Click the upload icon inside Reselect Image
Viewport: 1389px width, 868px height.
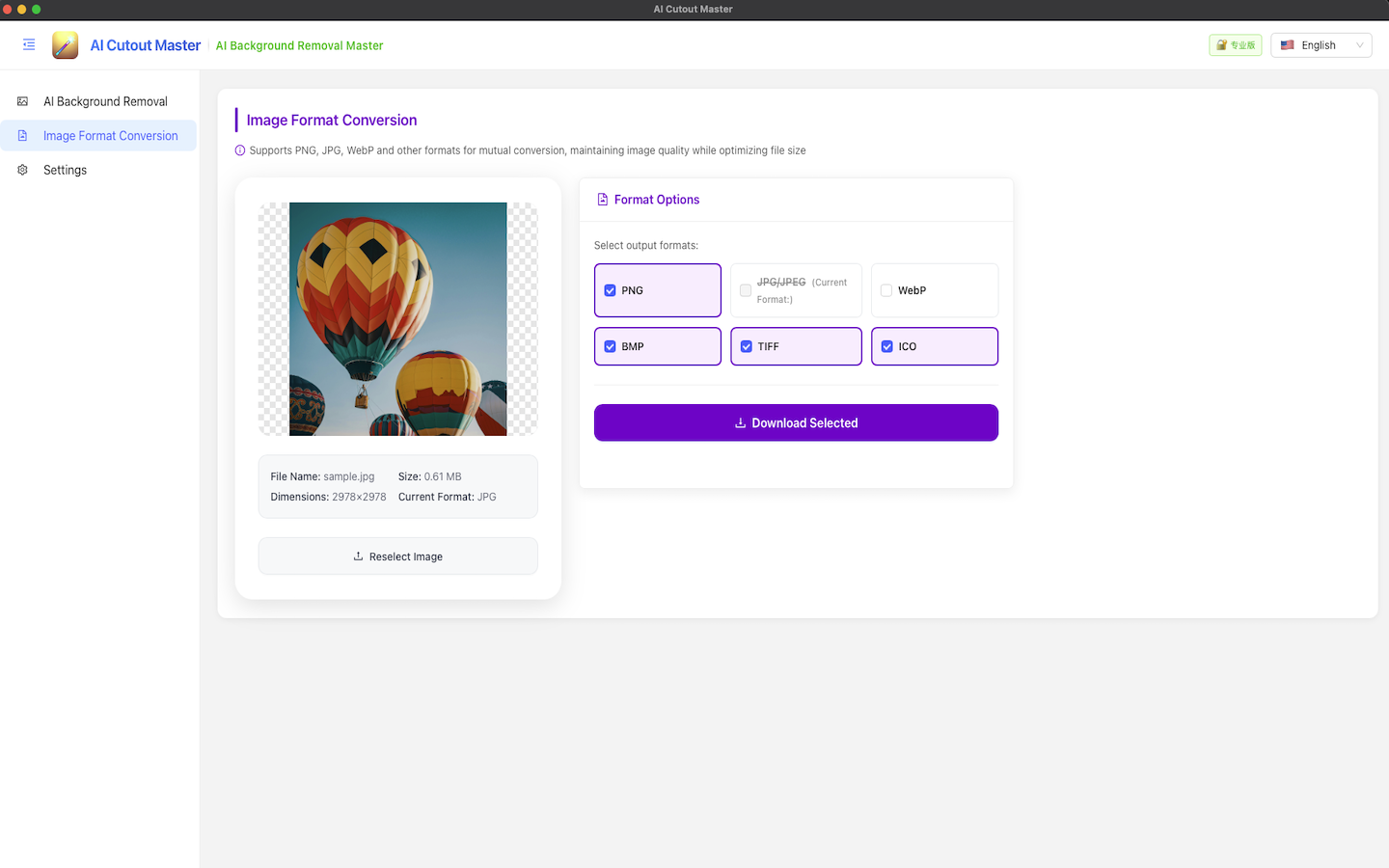[356, 556]
